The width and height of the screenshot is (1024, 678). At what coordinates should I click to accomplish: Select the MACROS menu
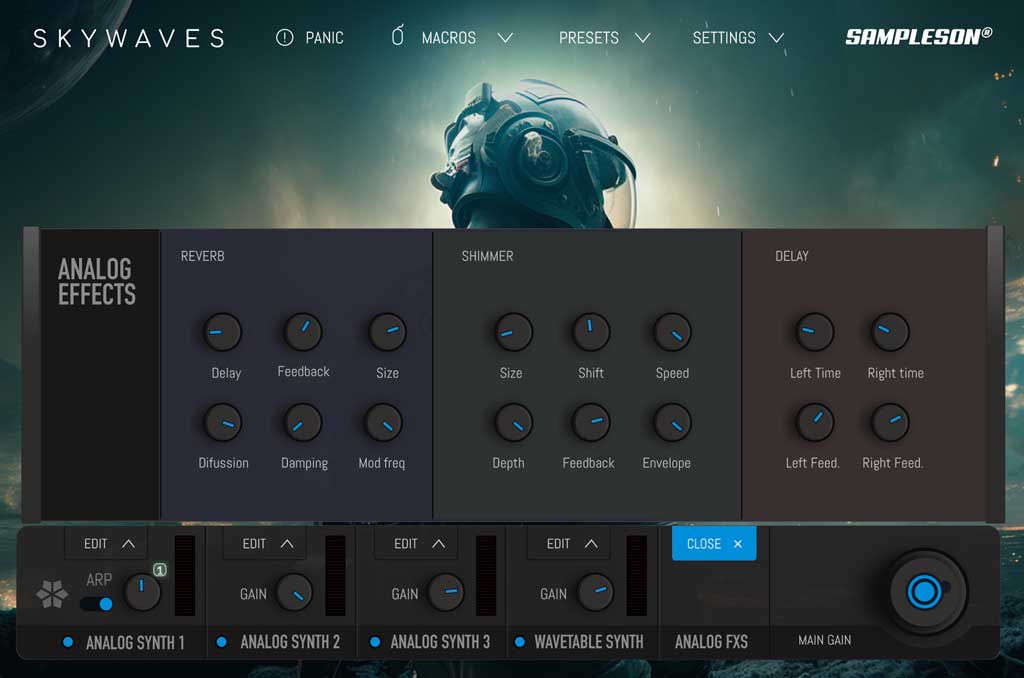click(450, 37)
